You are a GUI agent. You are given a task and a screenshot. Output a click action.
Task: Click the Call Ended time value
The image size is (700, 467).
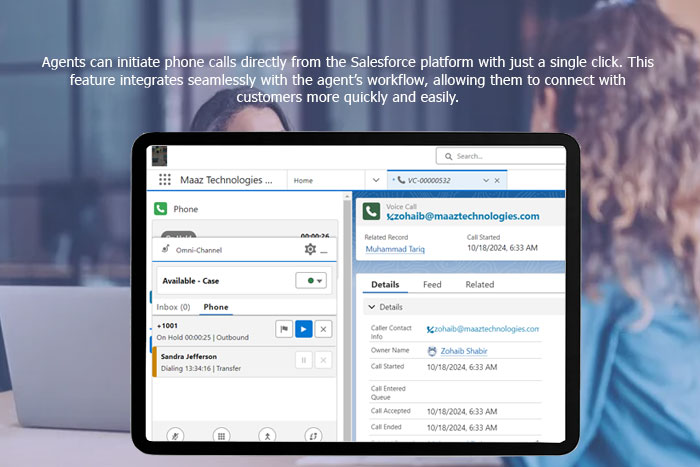pyautogui.click(x=462, y=427)
